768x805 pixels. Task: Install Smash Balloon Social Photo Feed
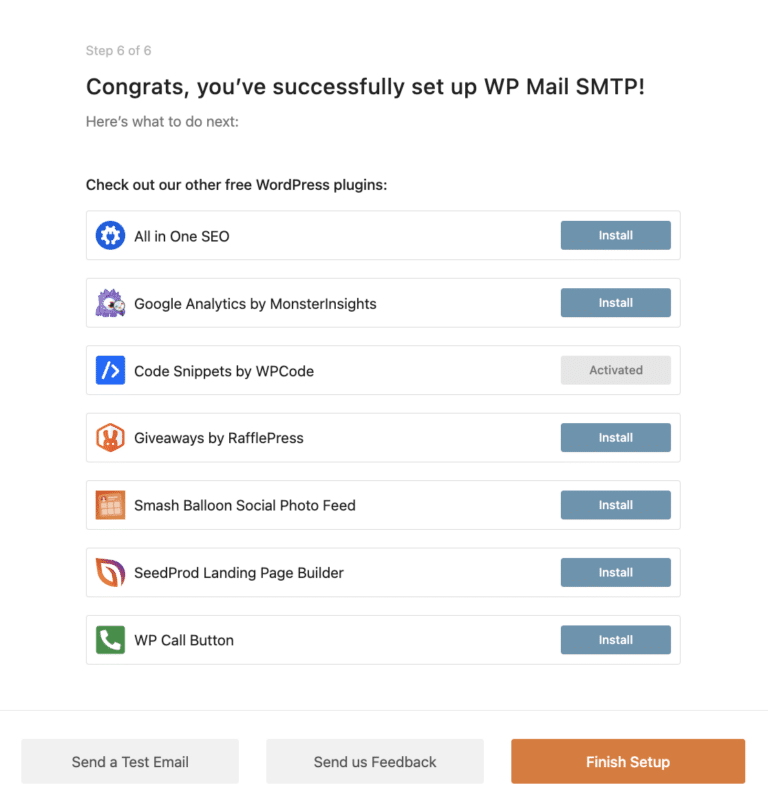615,505
